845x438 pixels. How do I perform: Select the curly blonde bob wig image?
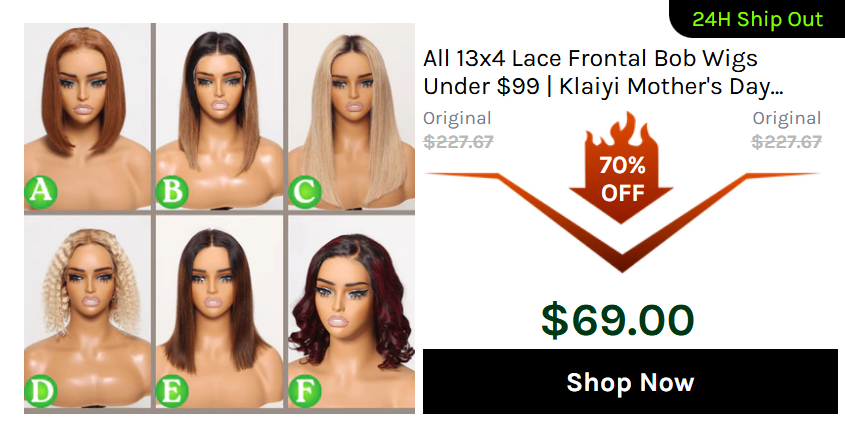tap(87, 312)
